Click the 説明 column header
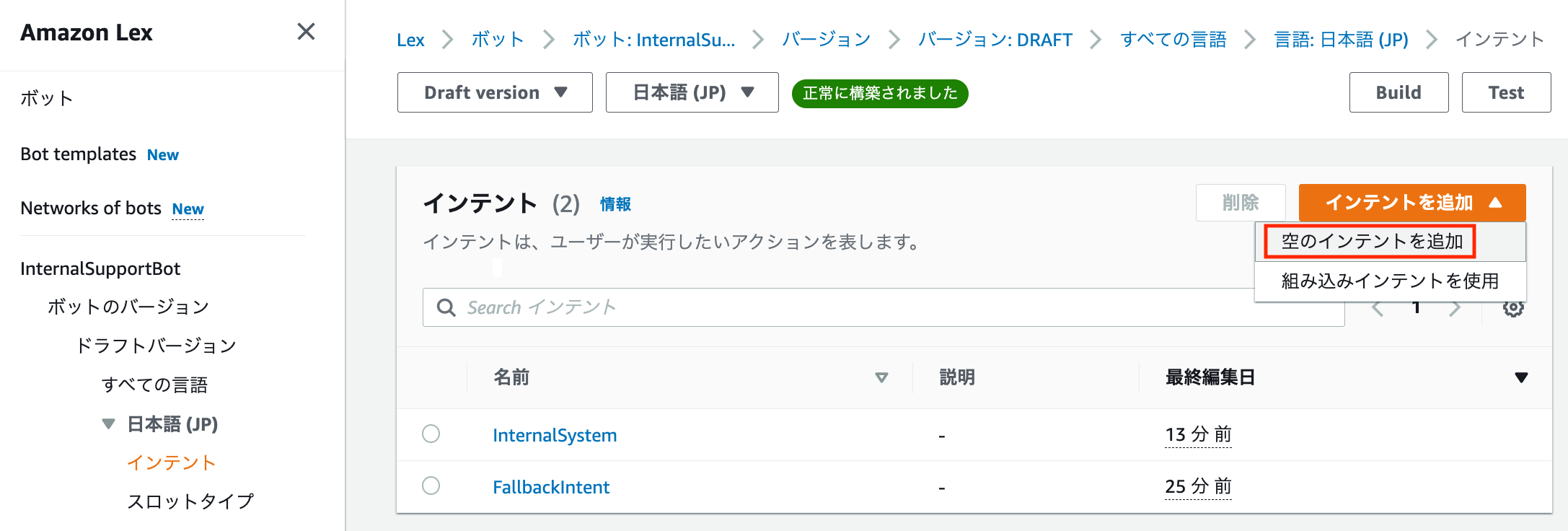The height and width of the screenshot is (531, 1568). click(x=957, y=377)
